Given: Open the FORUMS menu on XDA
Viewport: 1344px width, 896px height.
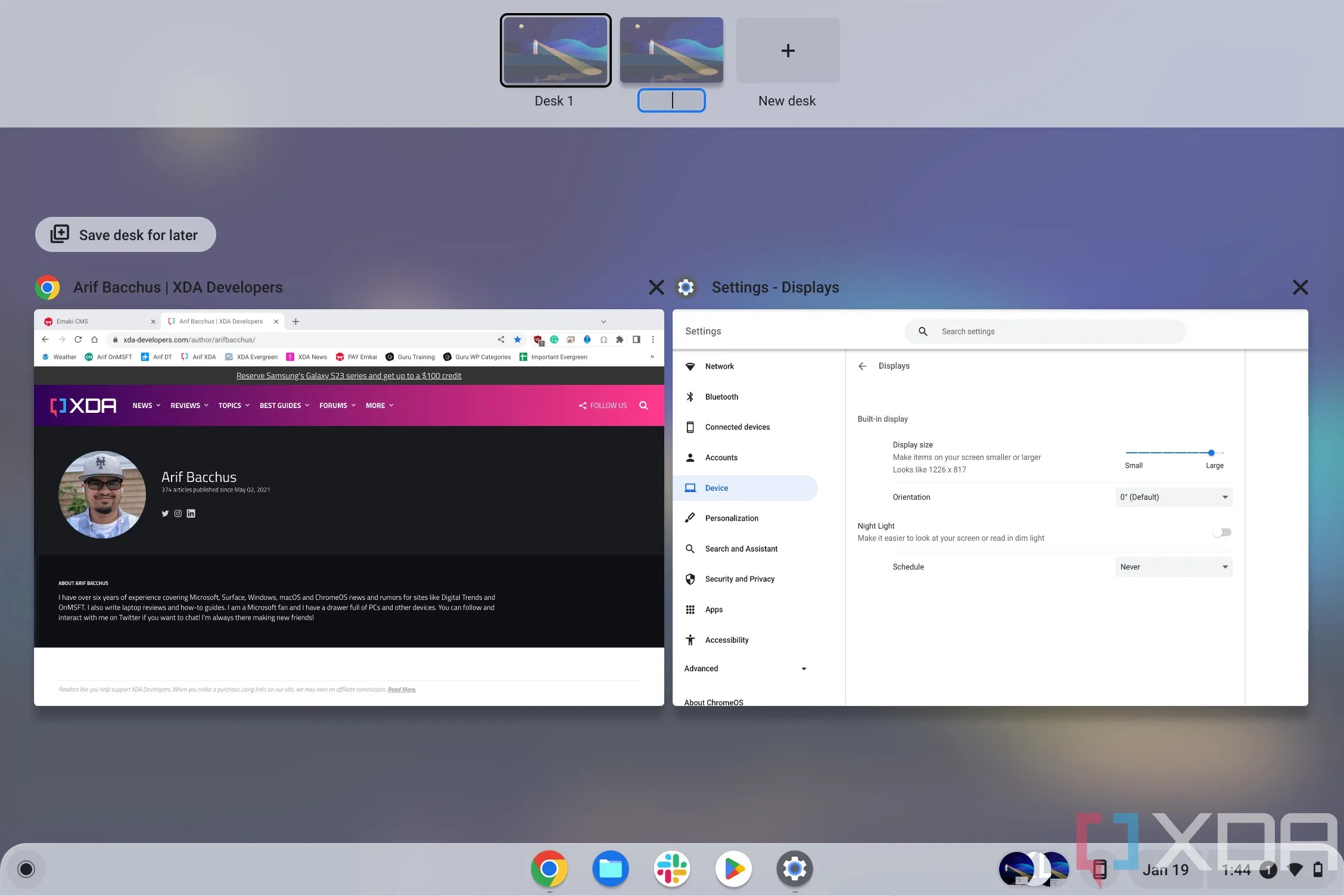Looking at the screenshot, I should click(334, 405).
